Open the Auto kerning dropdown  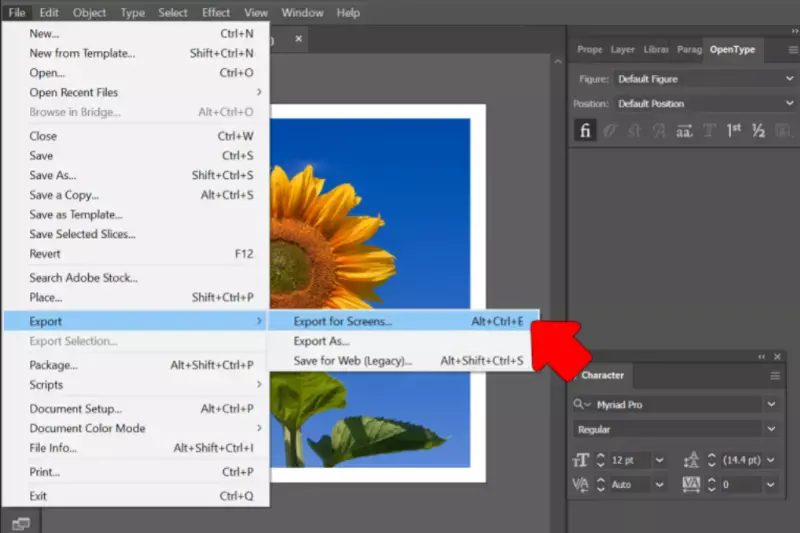660,485
